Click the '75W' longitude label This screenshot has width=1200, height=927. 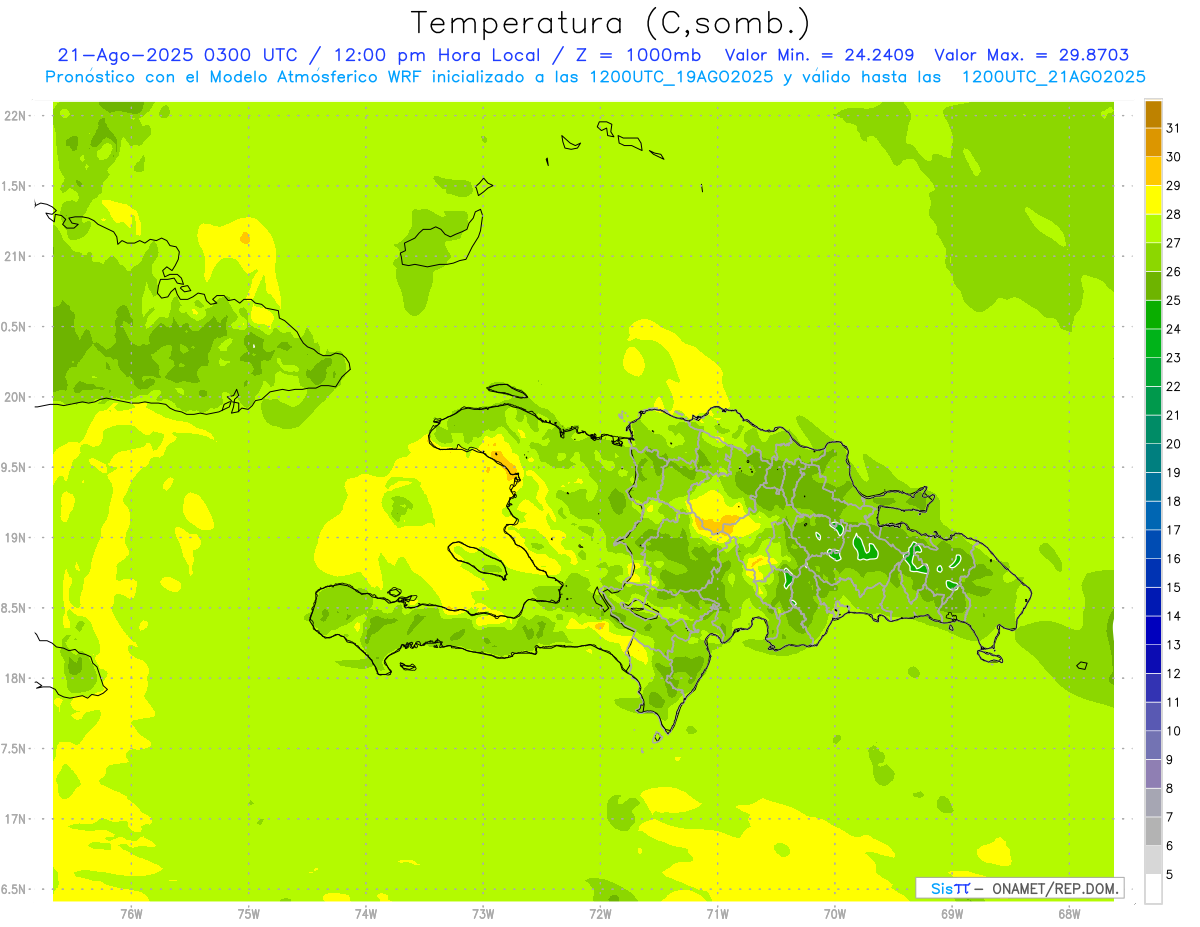249,913
